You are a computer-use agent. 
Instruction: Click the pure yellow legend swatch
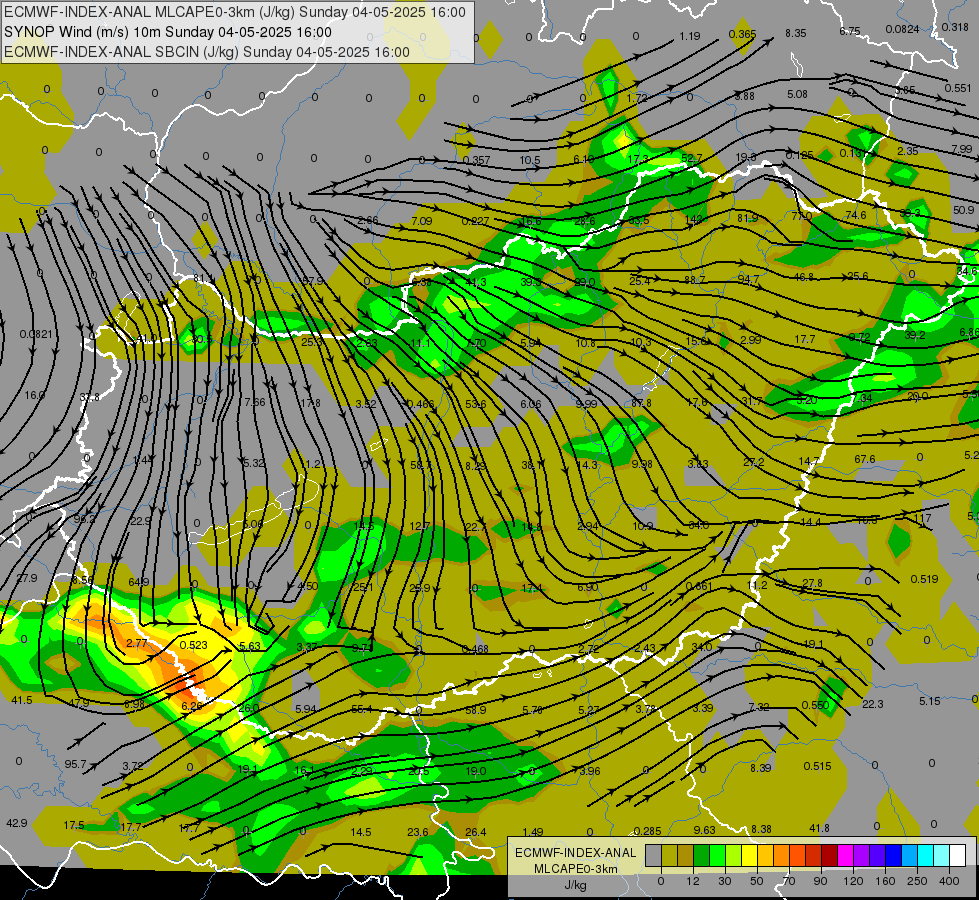(749, 855)
